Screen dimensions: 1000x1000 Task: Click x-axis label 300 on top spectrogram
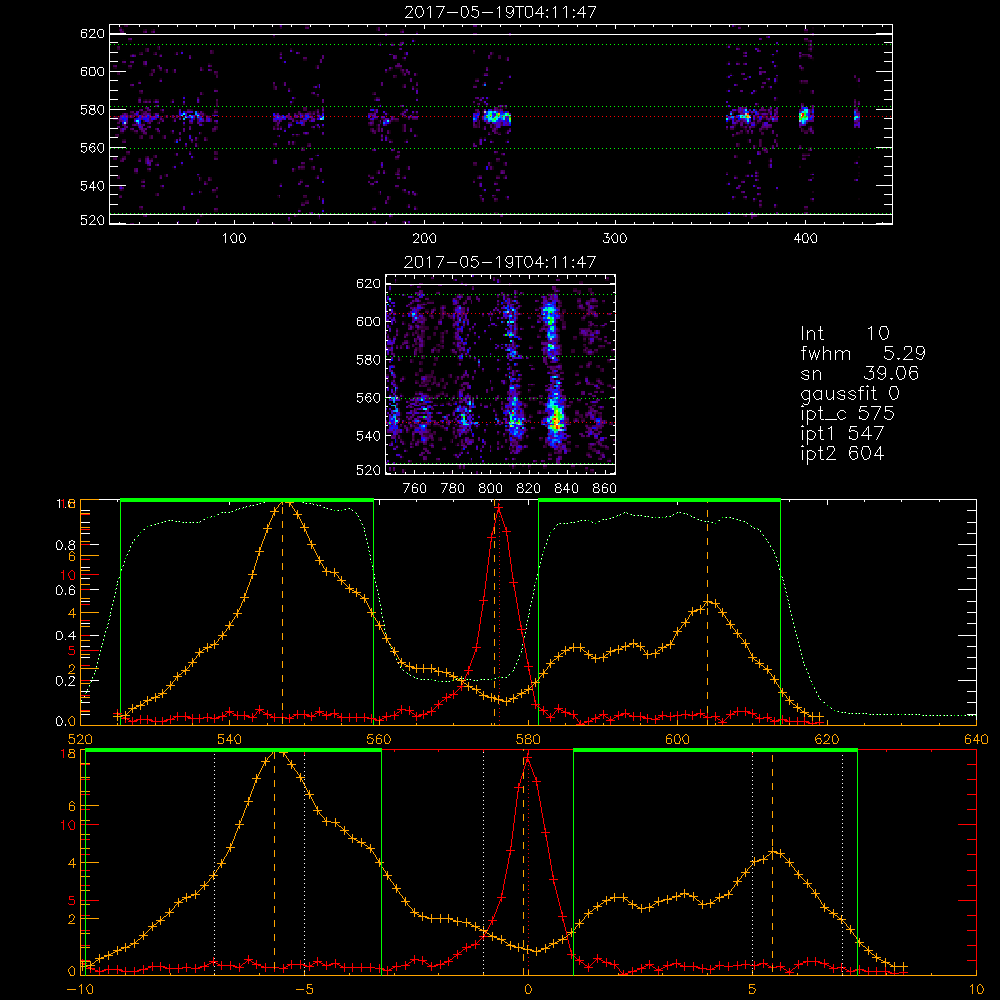[615, 239]
